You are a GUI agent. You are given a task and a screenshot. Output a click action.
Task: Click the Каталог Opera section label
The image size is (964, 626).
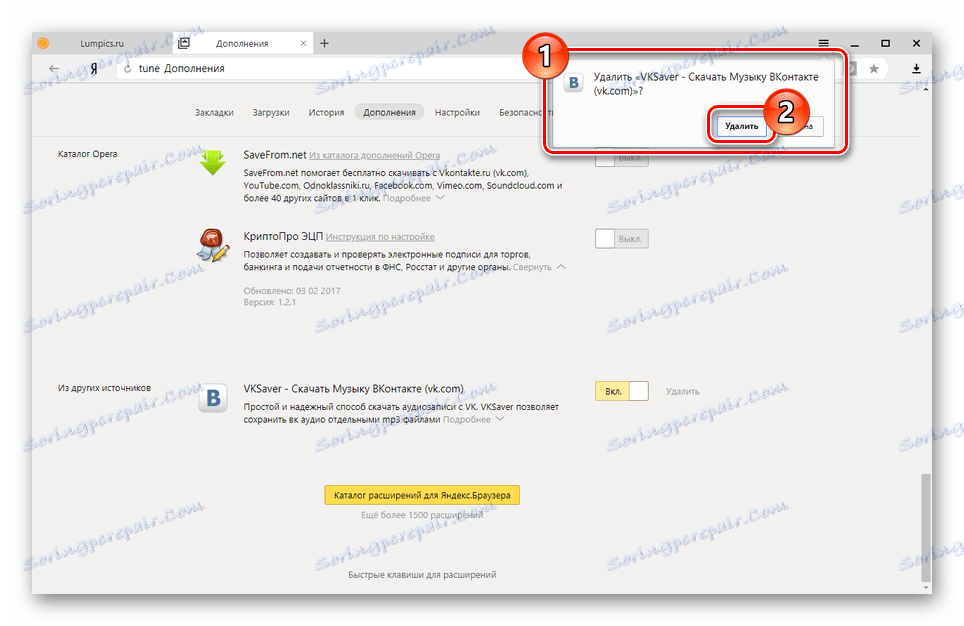(x=87, y=154)
